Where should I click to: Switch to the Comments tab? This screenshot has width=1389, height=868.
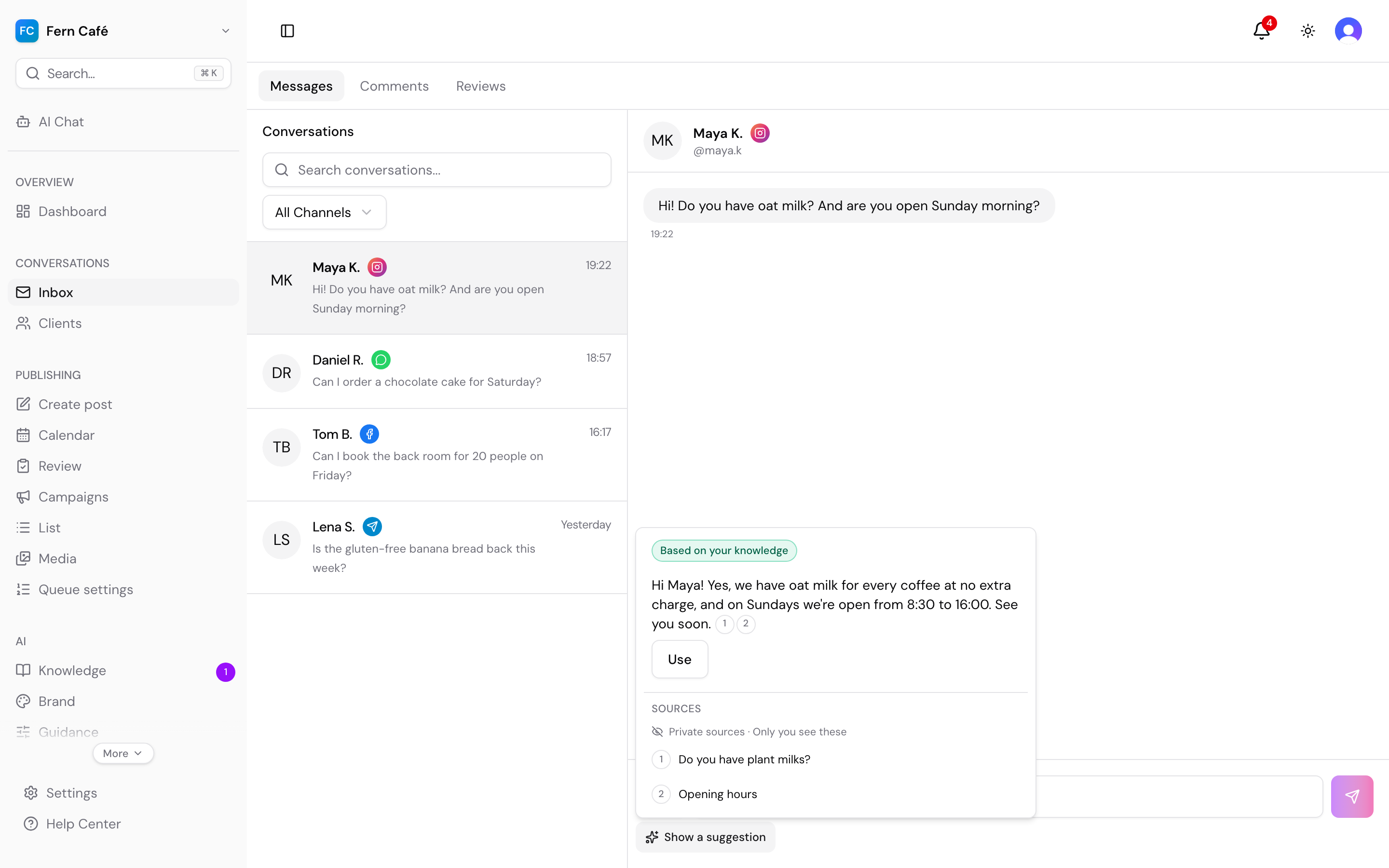(x=394, y=86)
